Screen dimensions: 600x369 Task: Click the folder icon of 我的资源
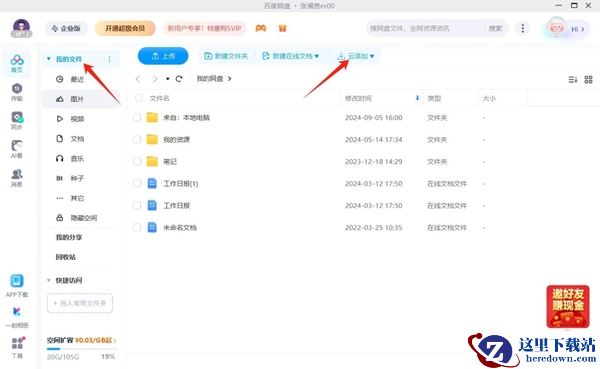152,139
